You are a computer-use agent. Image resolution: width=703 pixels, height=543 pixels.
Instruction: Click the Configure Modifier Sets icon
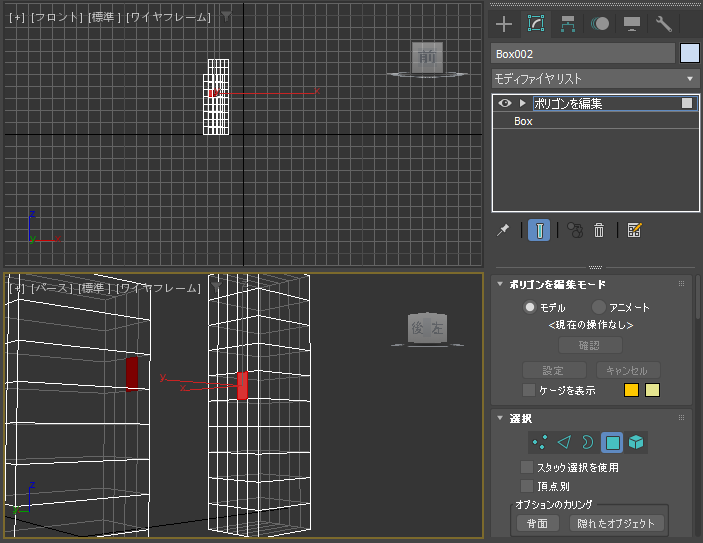pos(634,230)
